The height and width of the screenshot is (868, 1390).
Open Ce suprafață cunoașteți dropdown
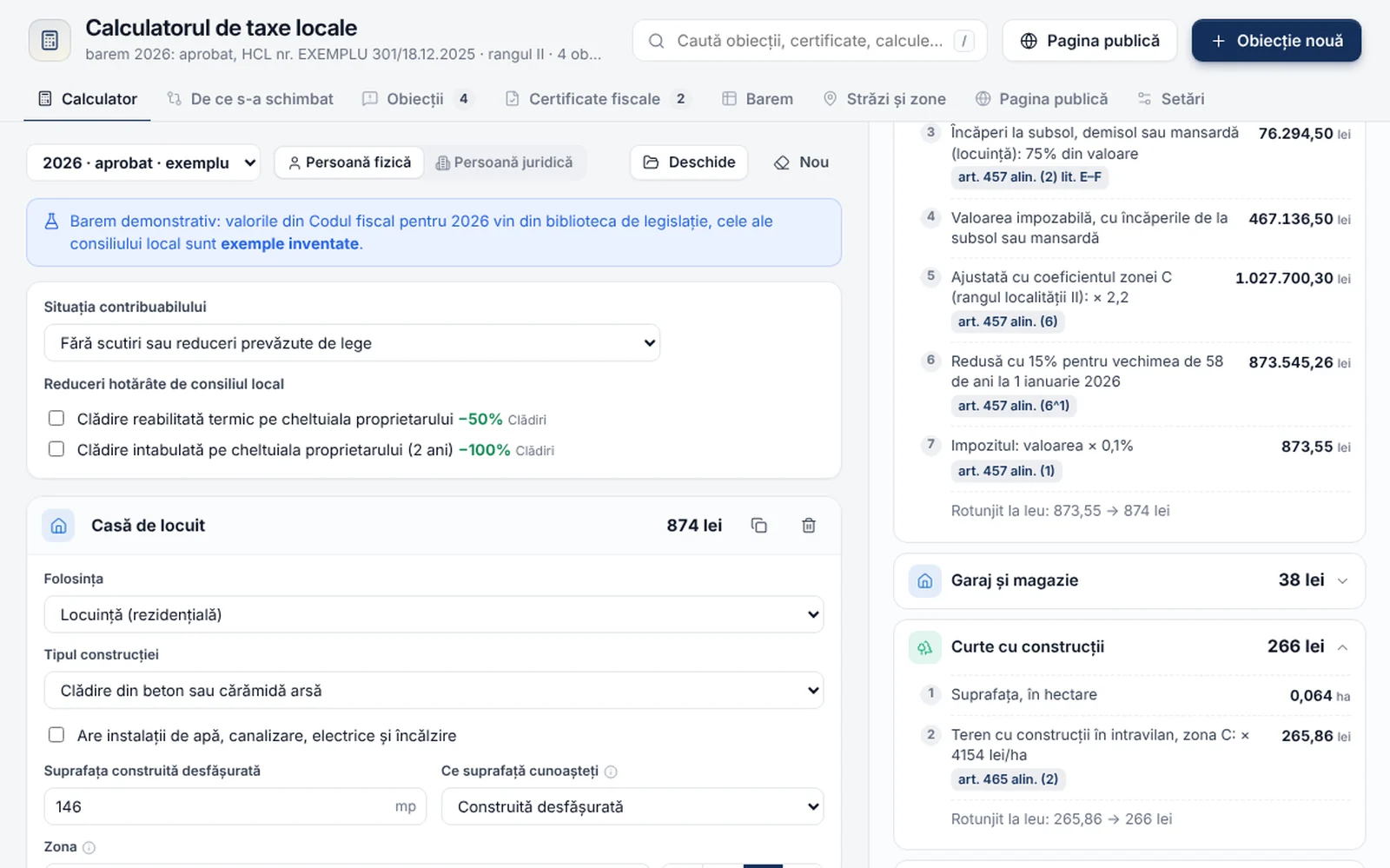pos(632,806)
